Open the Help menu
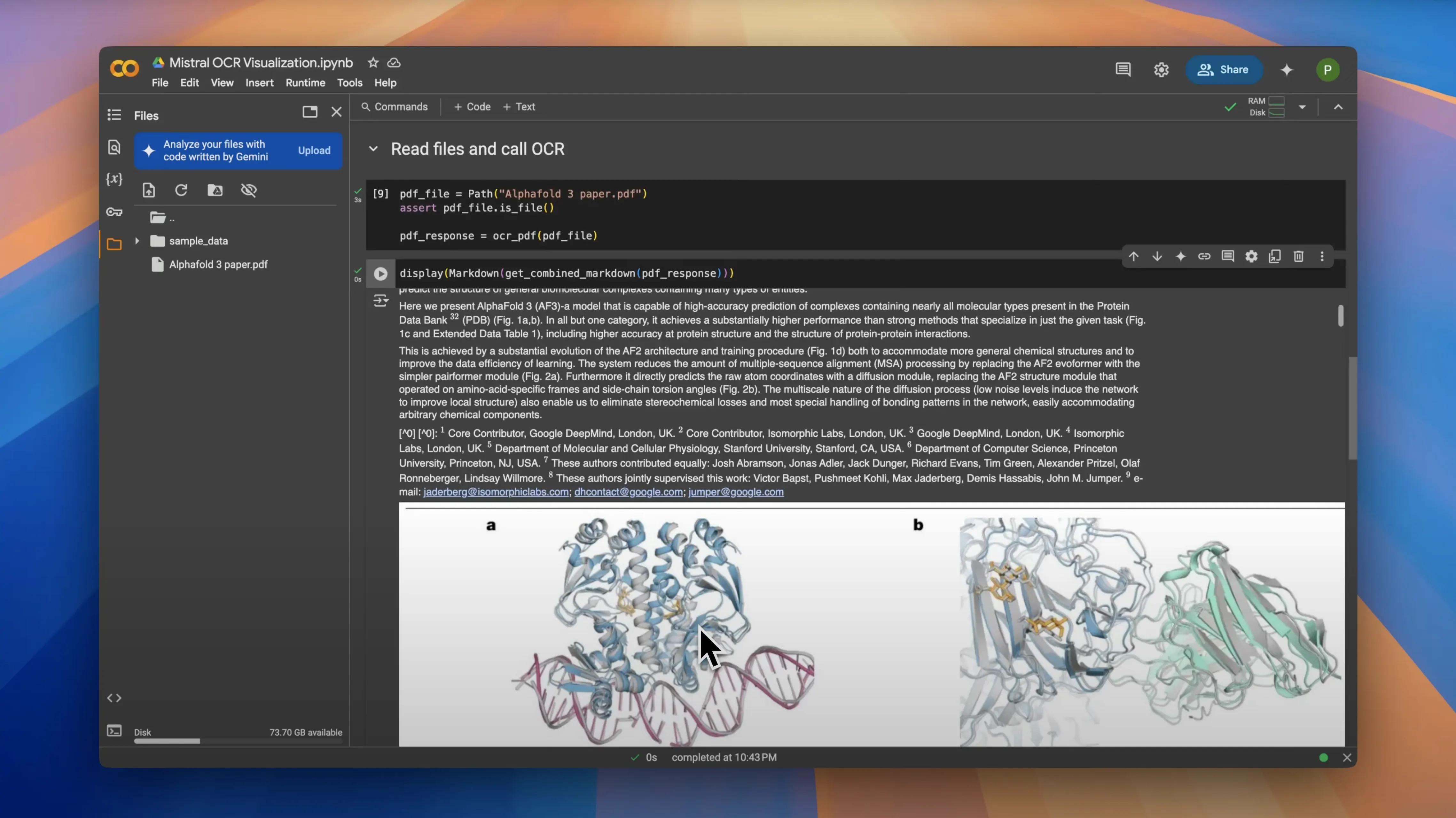This screenshot has width=1456, height=818. tap(386, 82)
